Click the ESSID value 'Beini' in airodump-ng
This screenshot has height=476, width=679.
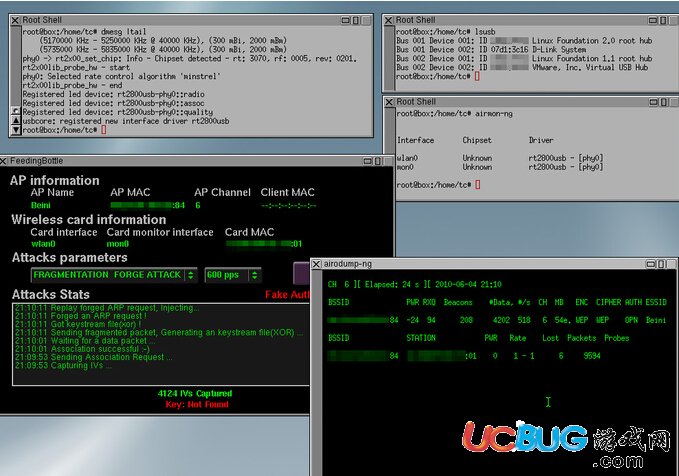[656, 320]
